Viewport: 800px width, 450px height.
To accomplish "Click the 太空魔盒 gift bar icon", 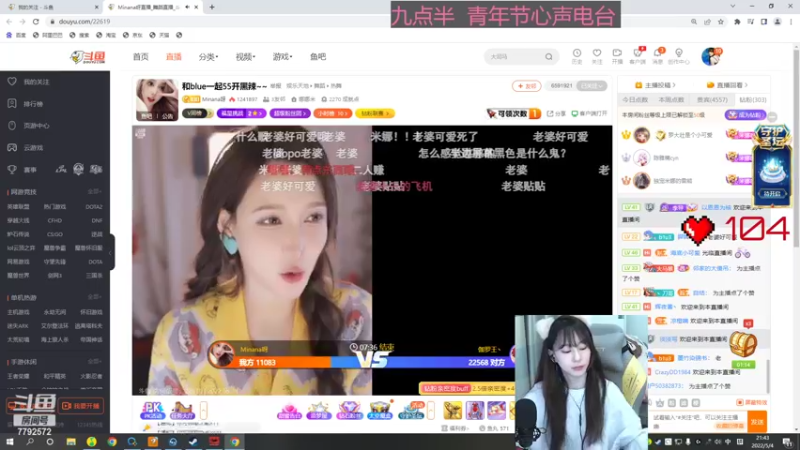I will 380,410.
